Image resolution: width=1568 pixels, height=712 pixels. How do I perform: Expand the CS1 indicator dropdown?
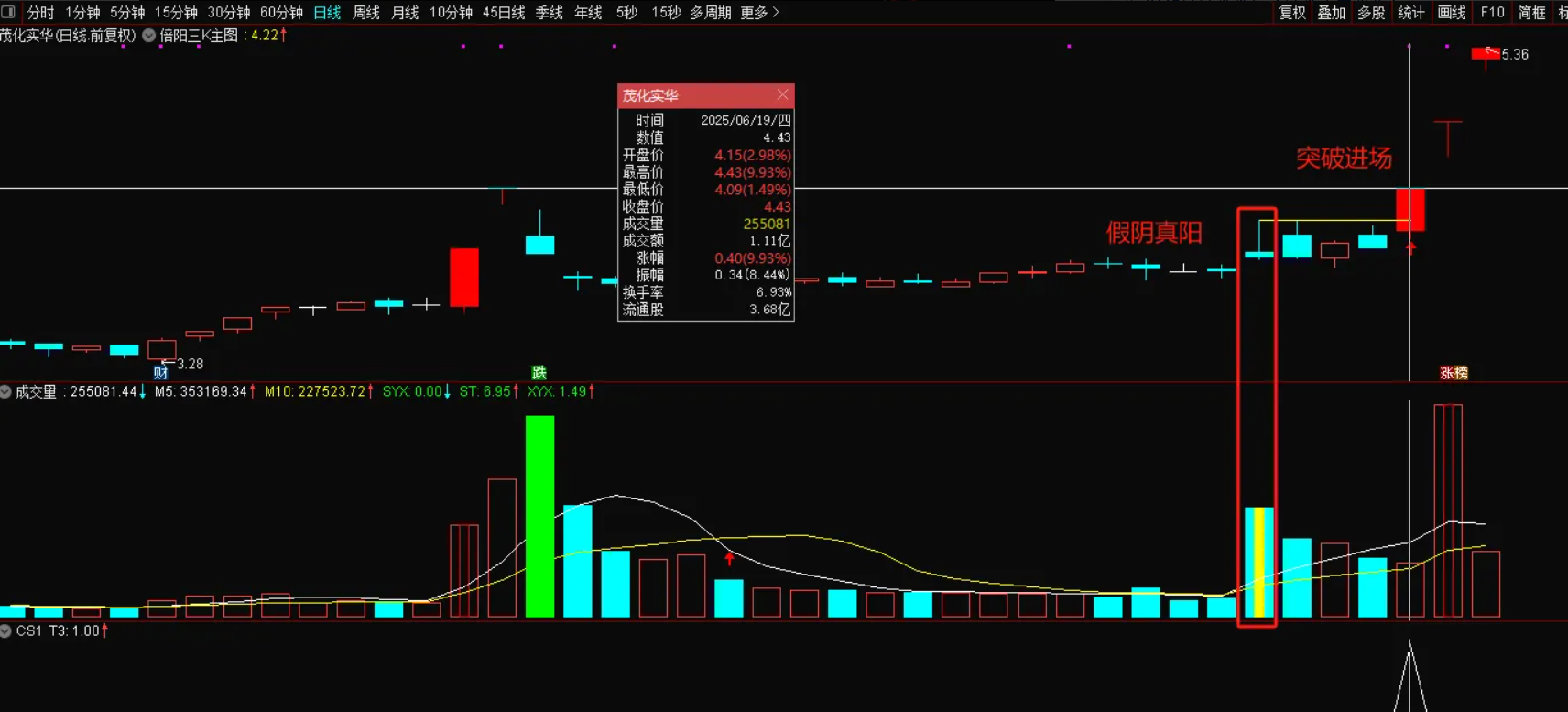pyautogui.click(x=5, y=630)
